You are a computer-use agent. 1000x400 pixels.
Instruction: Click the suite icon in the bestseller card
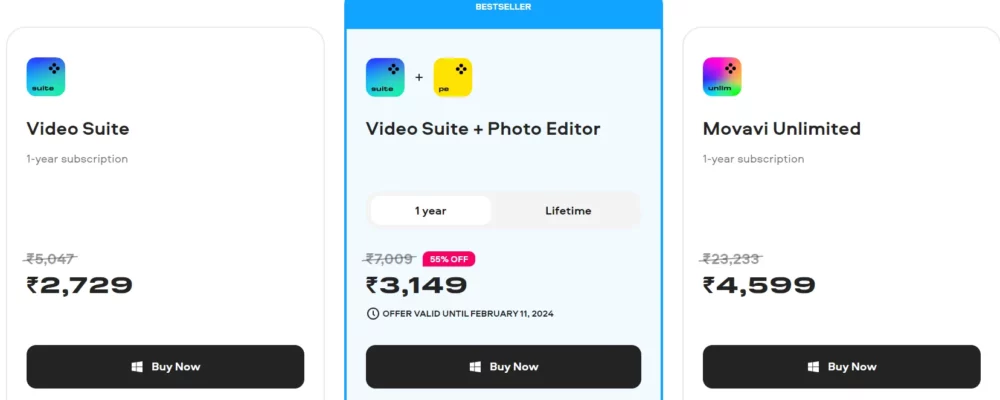coord(385,77)
